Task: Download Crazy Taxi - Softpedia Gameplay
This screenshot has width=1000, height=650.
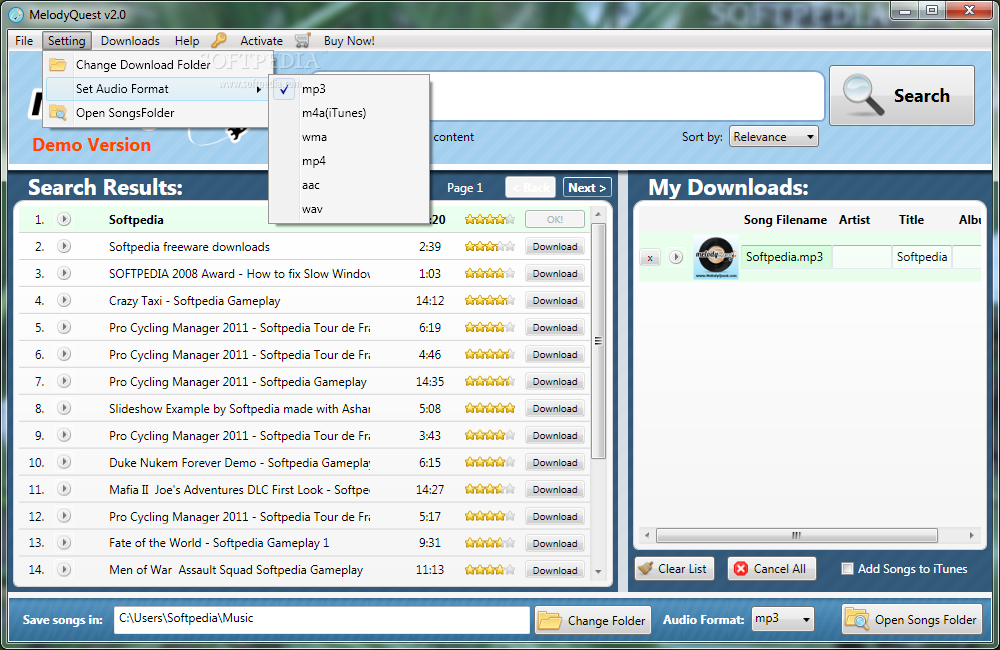Action: click(x=555, y=300)
